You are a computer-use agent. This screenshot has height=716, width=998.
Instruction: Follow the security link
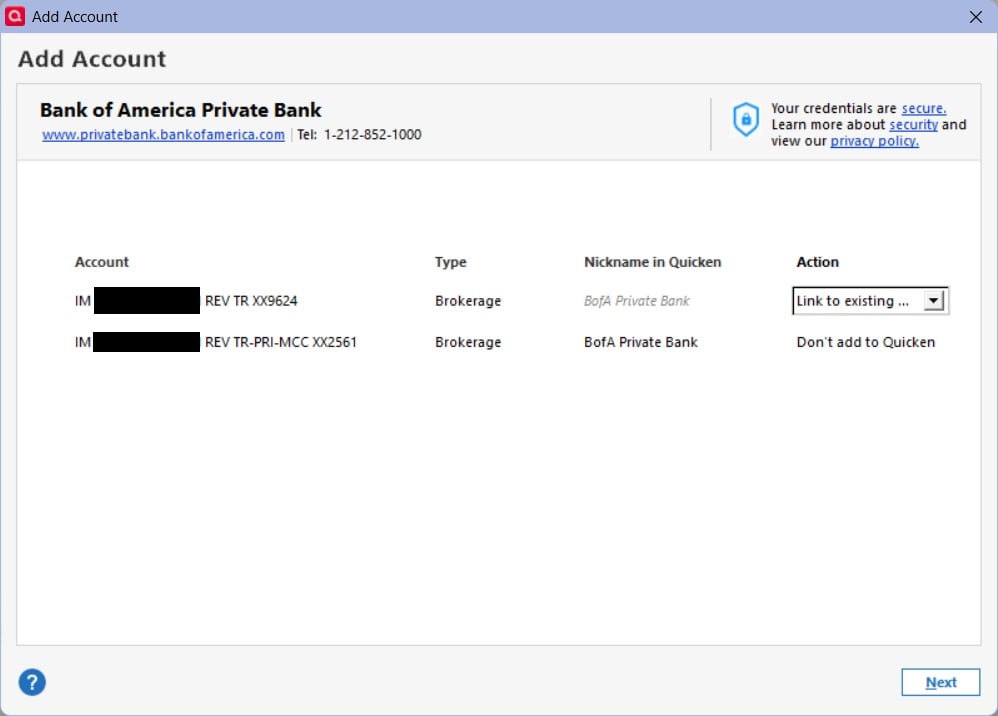[913, 125]
